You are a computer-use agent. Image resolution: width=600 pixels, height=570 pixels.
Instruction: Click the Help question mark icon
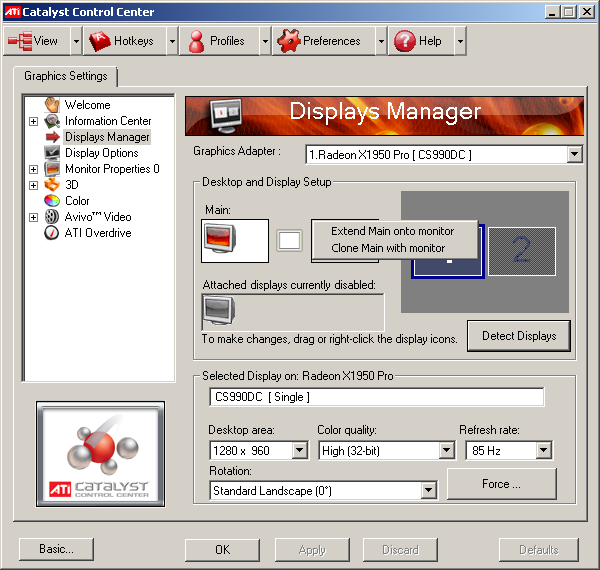tap(405, 41)
